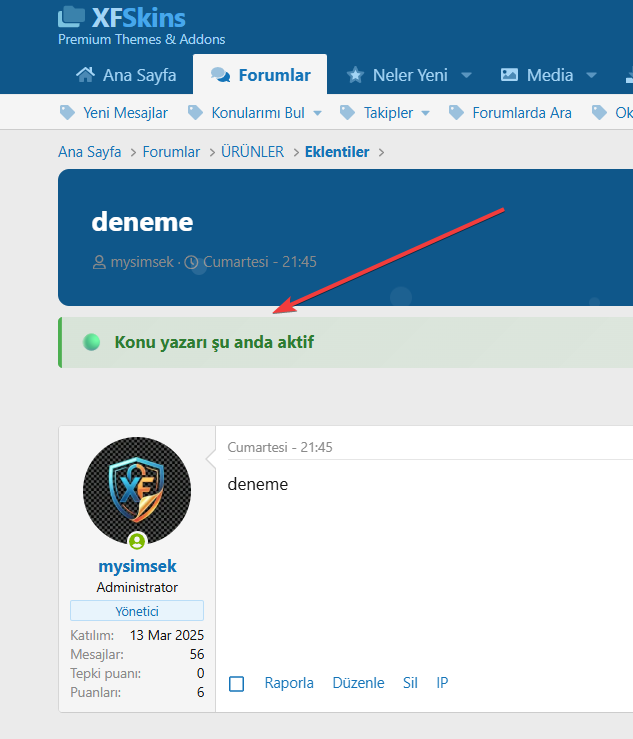Click the IP link under the post
Screen dimensions: 633x739
[x=442, y=683]
